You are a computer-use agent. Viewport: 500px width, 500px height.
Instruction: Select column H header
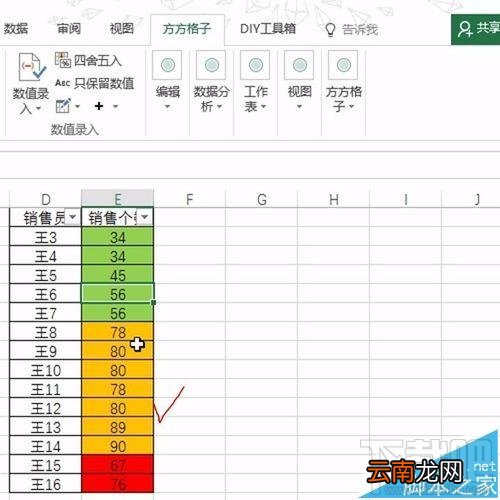coord(334,200)
